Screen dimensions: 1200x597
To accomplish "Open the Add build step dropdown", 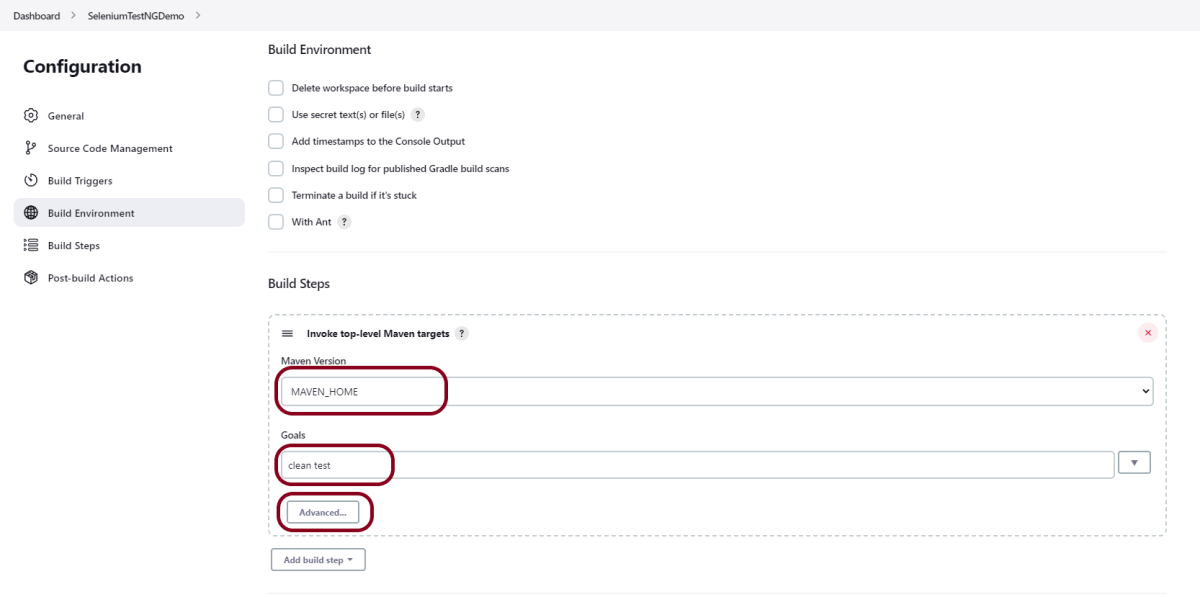I will [318, 560].
